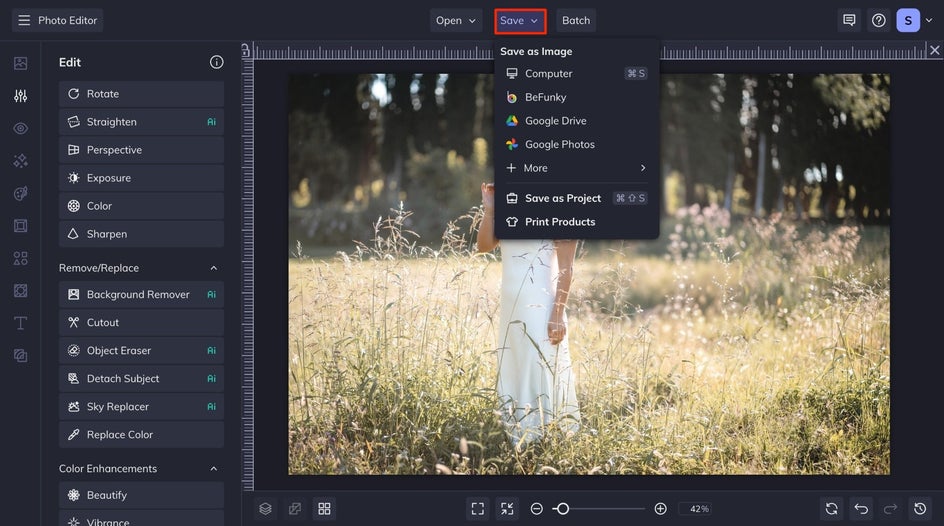The width and height of the screenshot is (944, 526).
Task: Open the Batch button
Action: coord(576,20)
